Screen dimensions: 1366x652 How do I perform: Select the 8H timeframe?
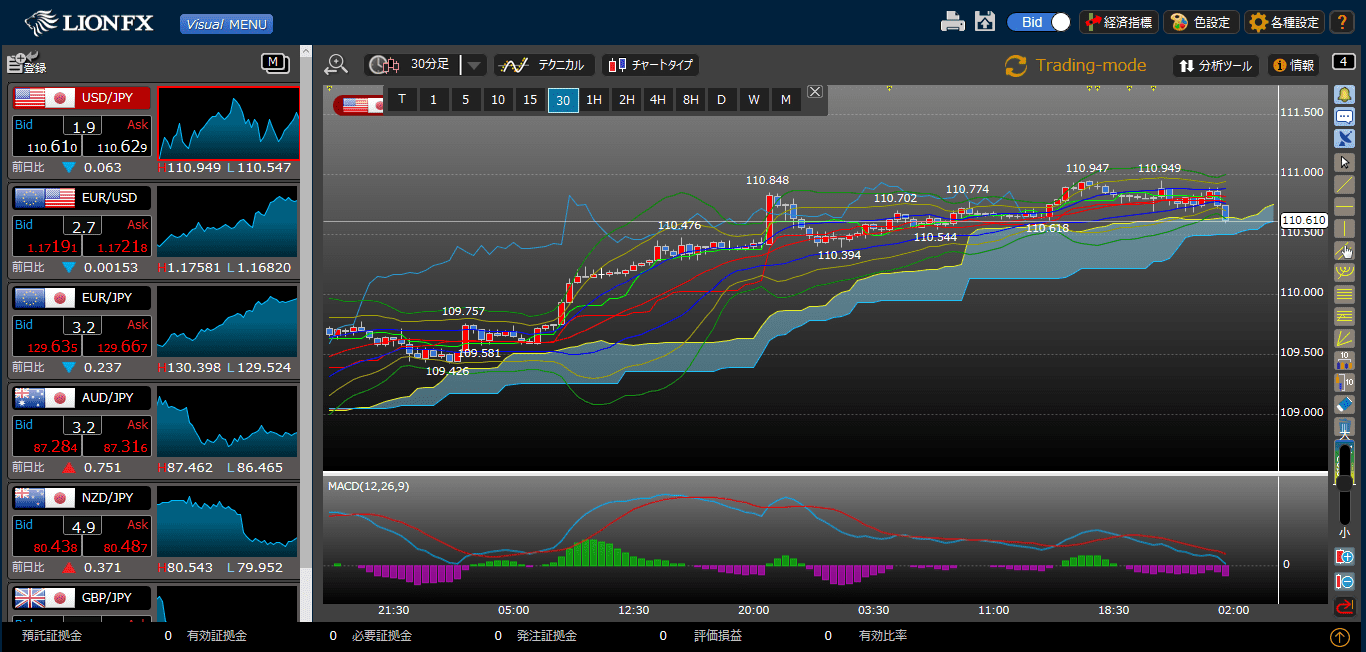click(x=690, y=100)
